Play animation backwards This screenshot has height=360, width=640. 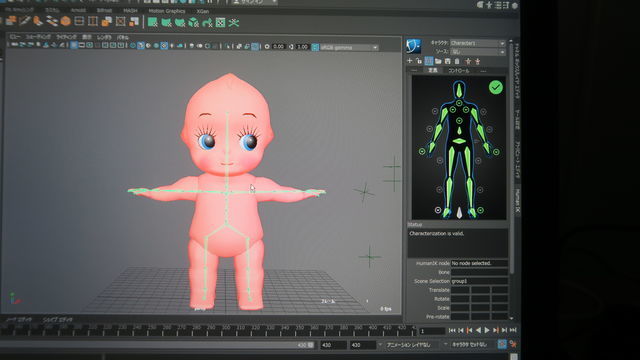(478, 330)
